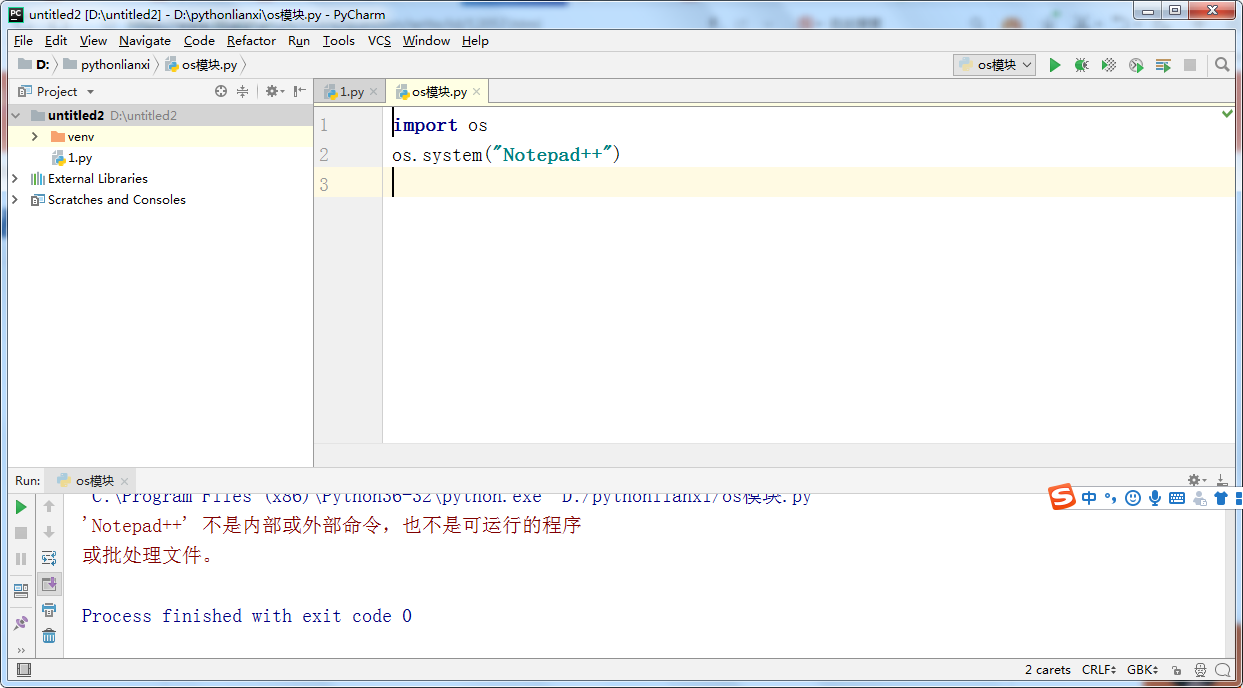
Task: Toggle tool window bars icon in status bar
Action: pyautogui.click(x=24, y=670)
